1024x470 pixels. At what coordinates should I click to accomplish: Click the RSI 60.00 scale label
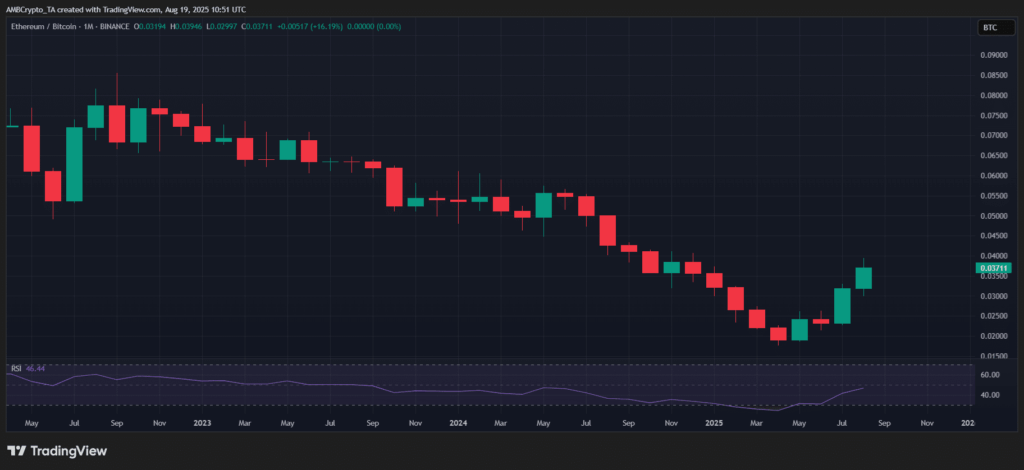[x=988, y=375]
